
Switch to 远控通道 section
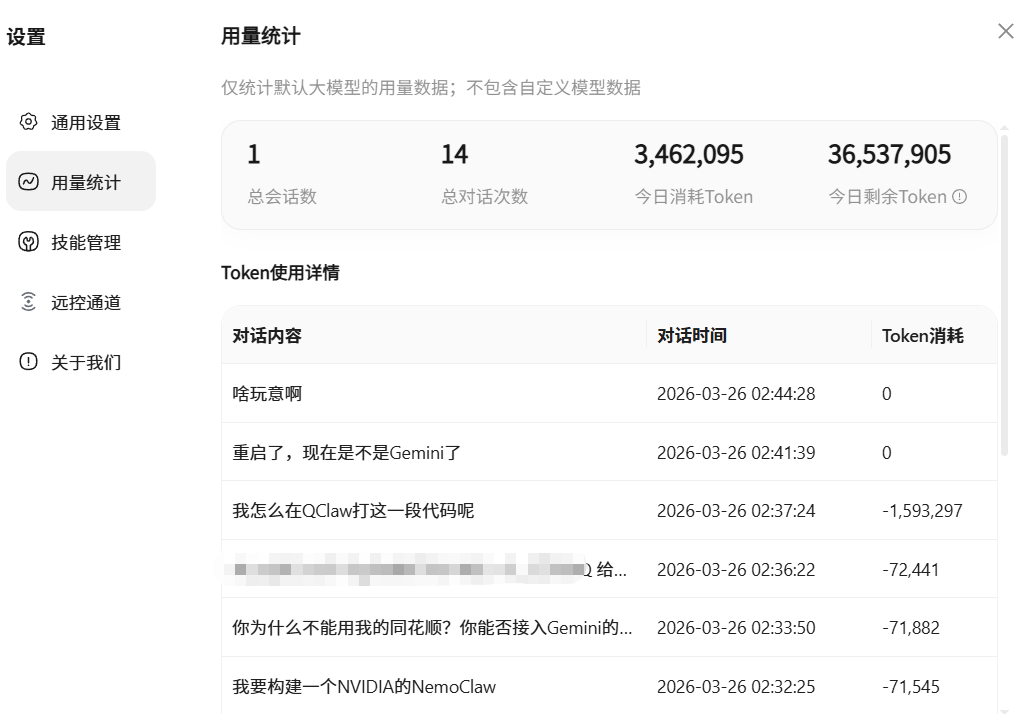coord(81,302)
